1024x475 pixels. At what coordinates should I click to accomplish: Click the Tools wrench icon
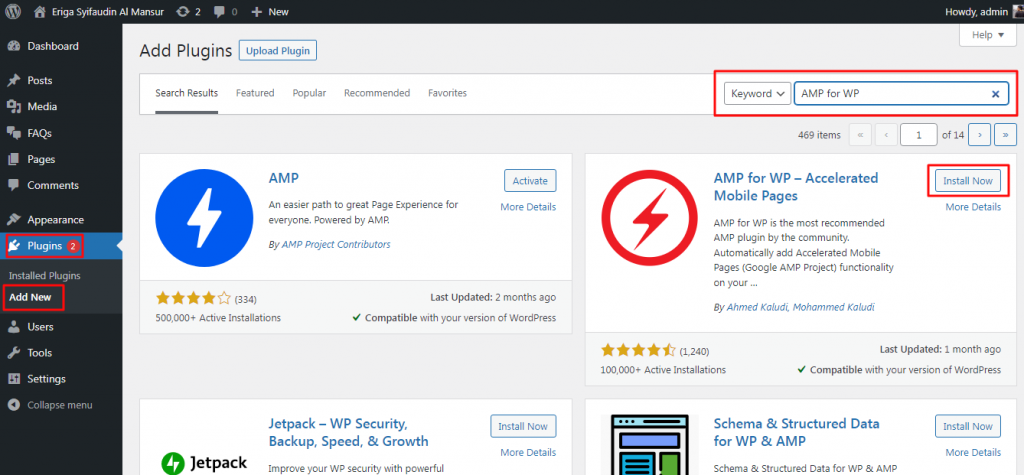click(x=14, y=353)
